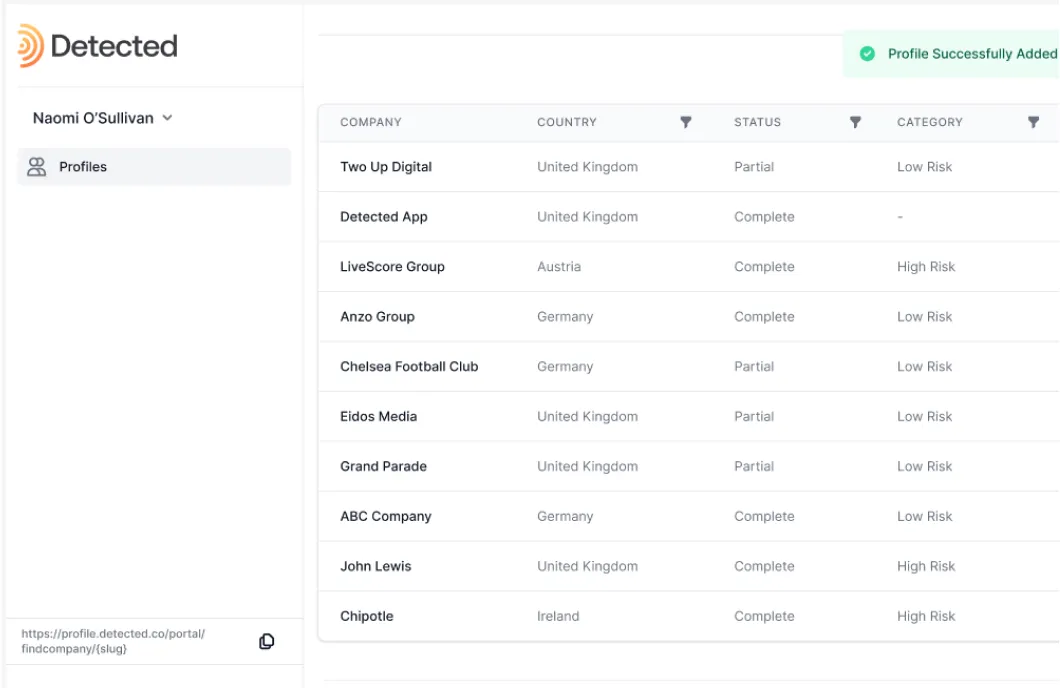Screen dimensions: 1060x688
Task: Click Austria in the LiveScore Group row
Action: (x=559, y=267)
